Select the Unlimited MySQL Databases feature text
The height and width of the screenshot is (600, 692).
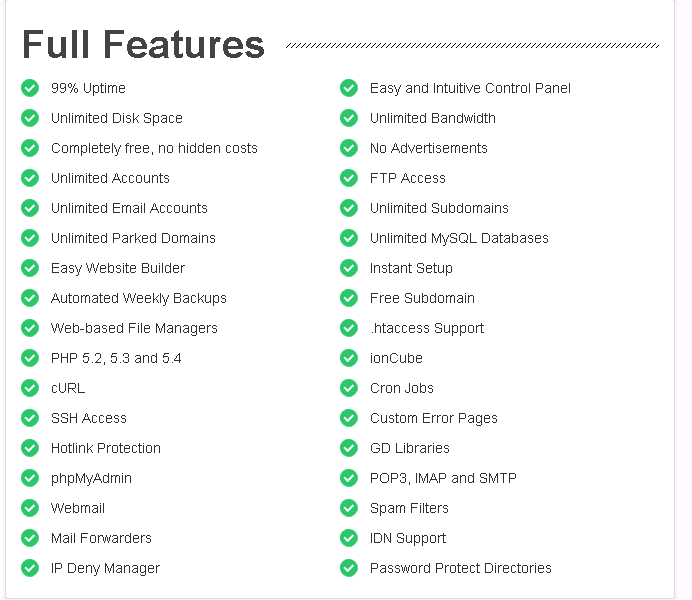[x=459, y=238]
